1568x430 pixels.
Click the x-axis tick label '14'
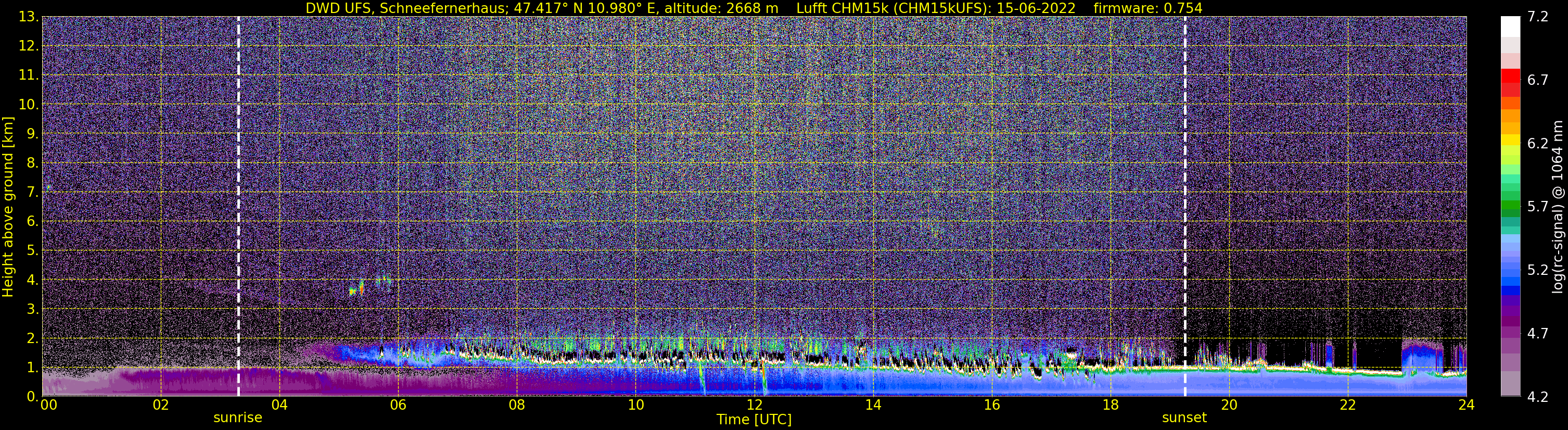point(873,405)
